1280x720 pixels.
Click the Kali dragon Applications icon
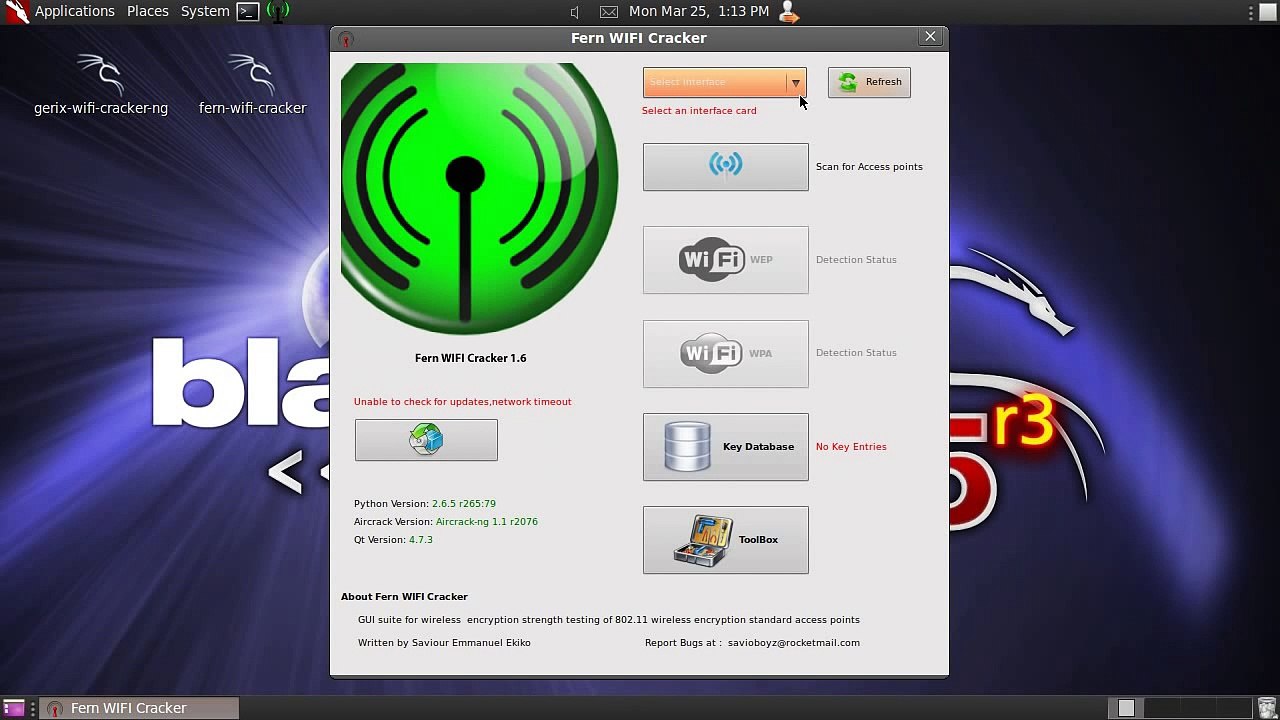[16, 12]
